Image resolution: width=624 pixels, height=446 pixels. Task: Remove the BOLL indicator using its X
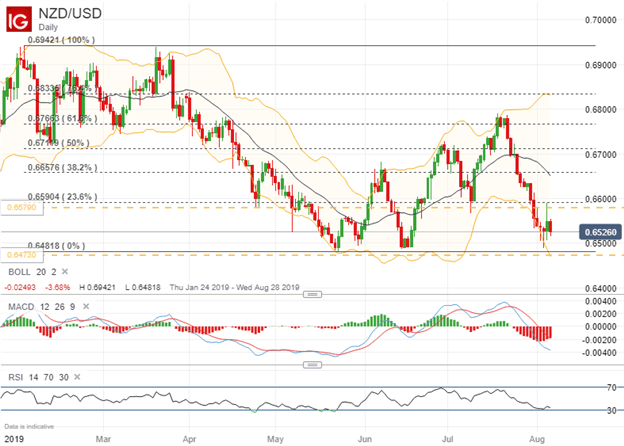[x=65, y=272]
